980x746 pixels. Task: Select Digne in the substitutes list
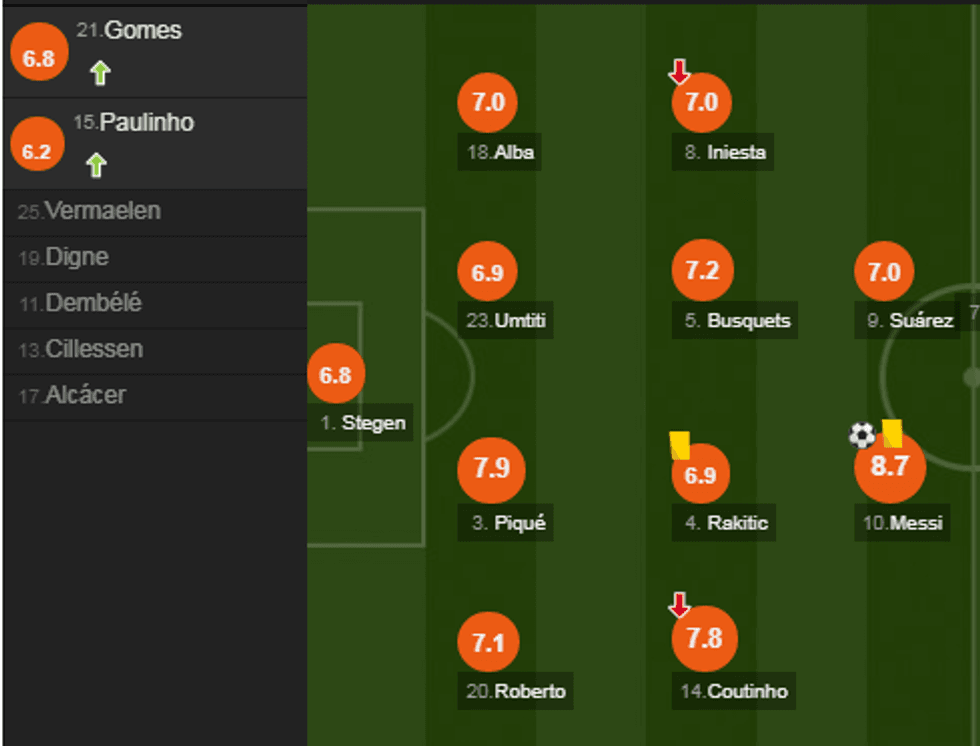[64, 258]
